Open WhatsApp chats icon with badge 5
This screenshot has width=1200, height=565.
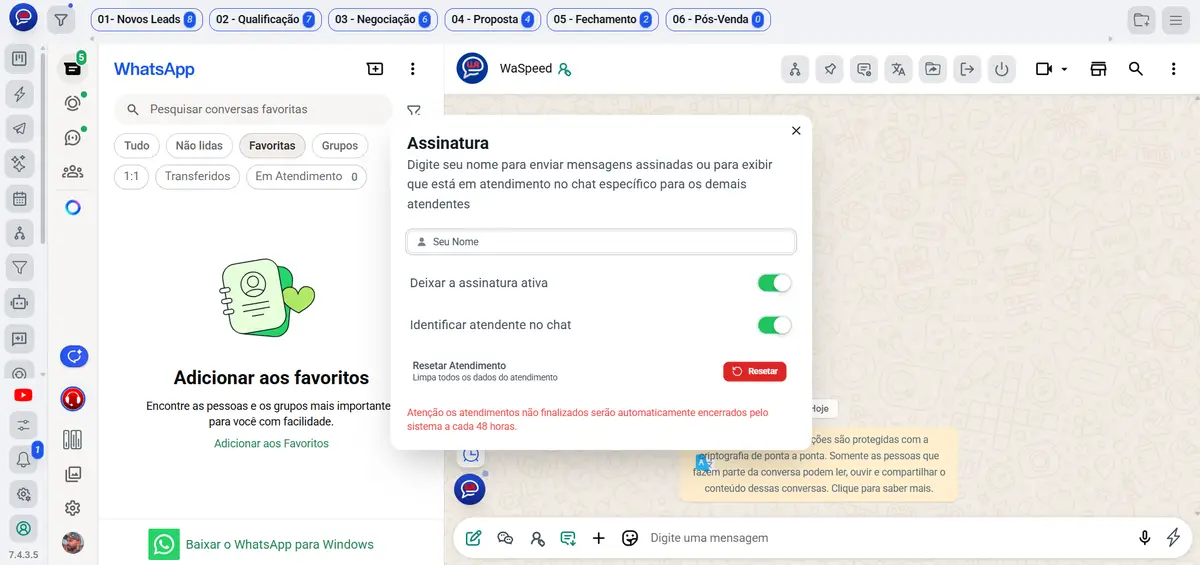click(72, 68)
